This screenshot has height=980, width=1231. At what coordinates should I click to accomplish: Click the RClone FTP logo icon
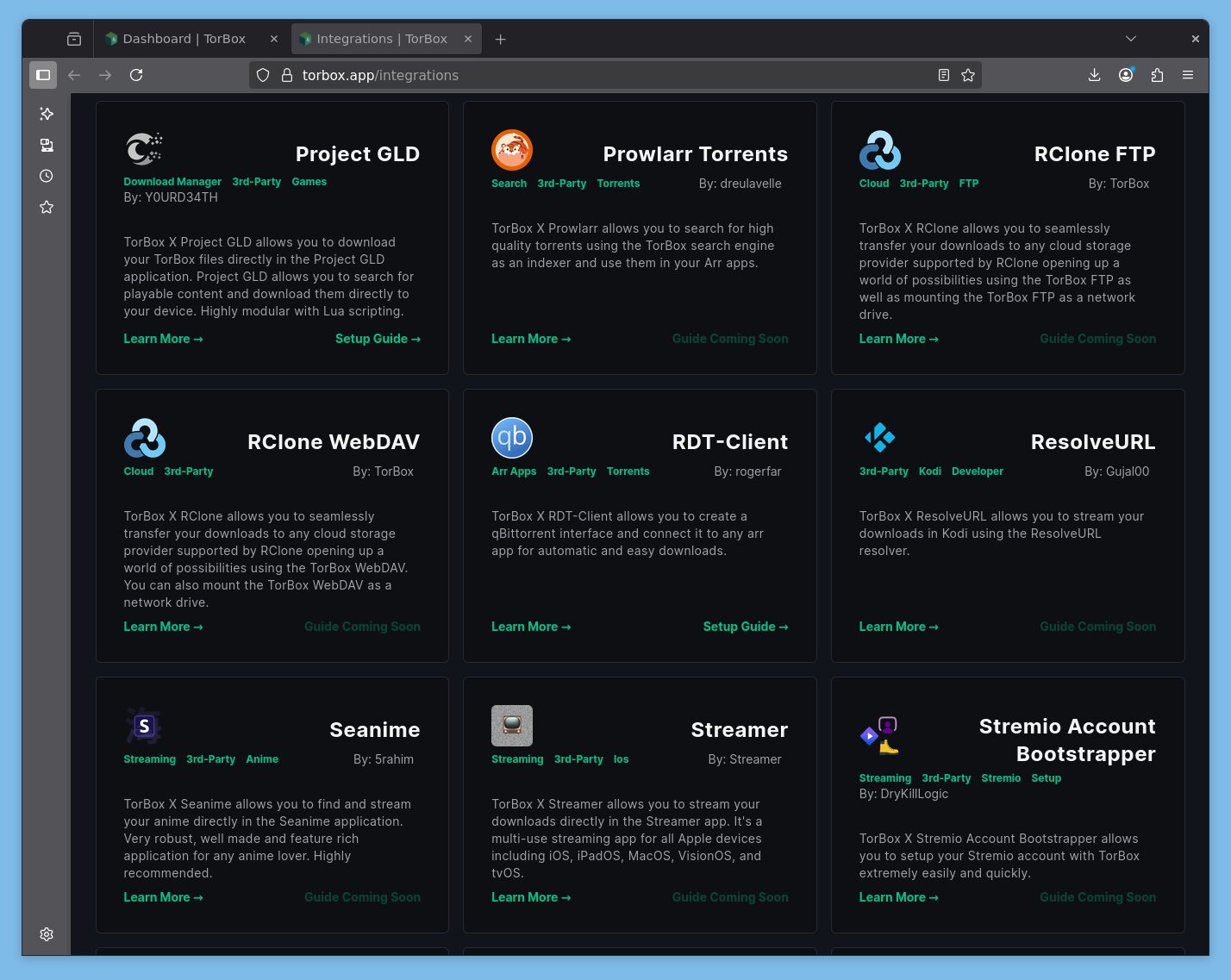[x=879, y=150]
